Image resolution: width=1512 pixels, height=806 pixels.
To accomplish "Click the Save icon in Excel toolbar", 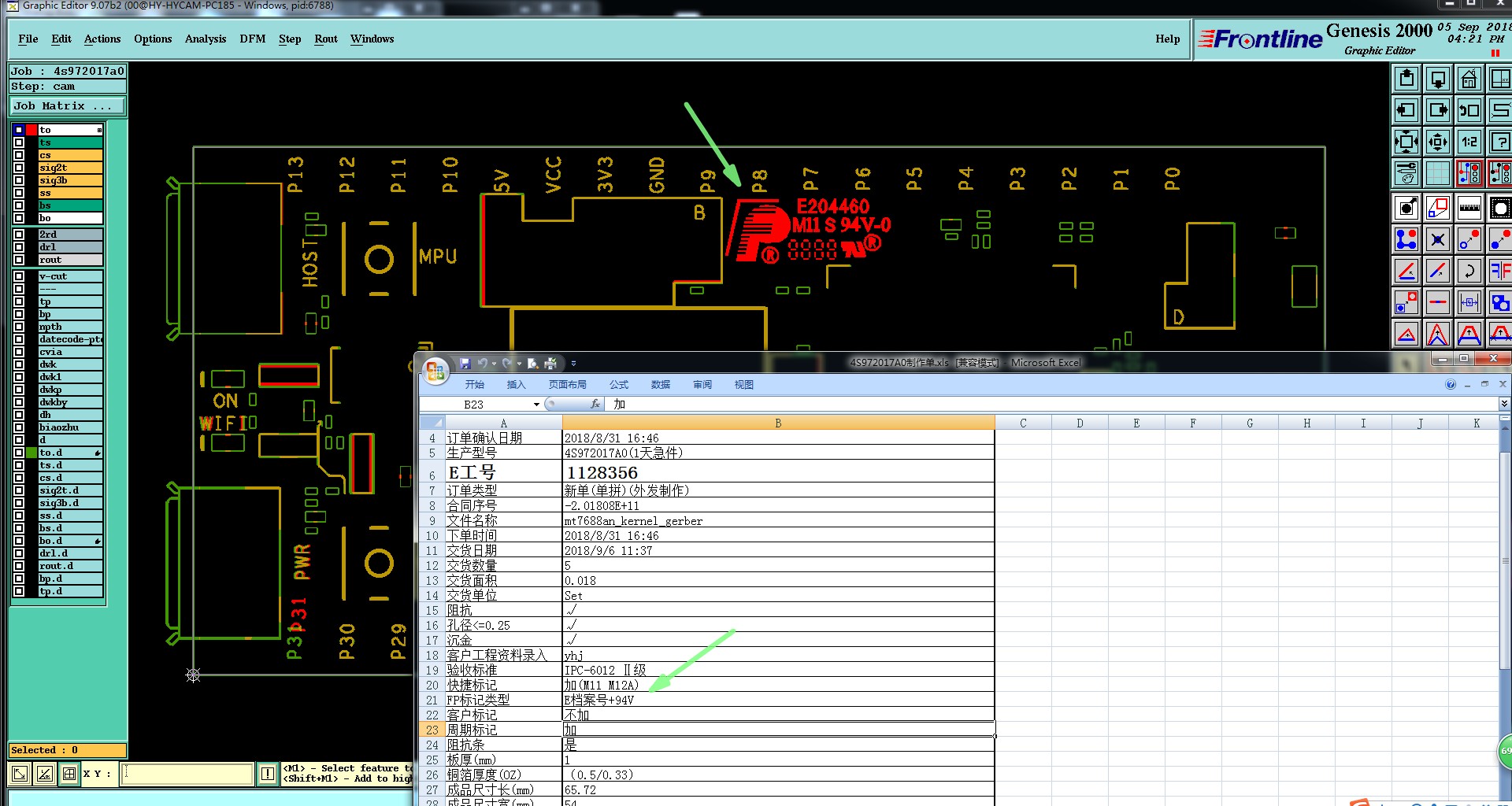I will 465,363.
